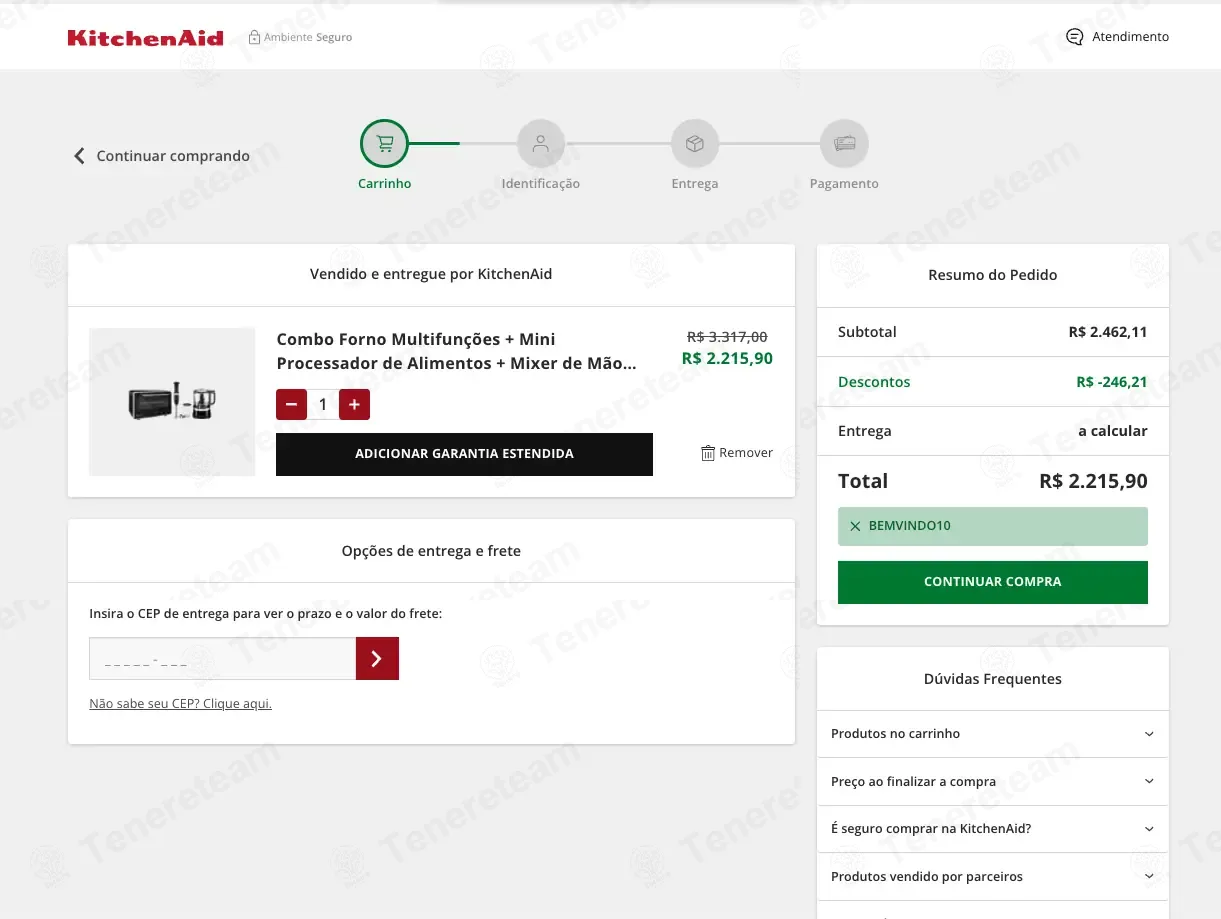
Task: Select the Pagamento card step icon
Action: coord(844,144)
